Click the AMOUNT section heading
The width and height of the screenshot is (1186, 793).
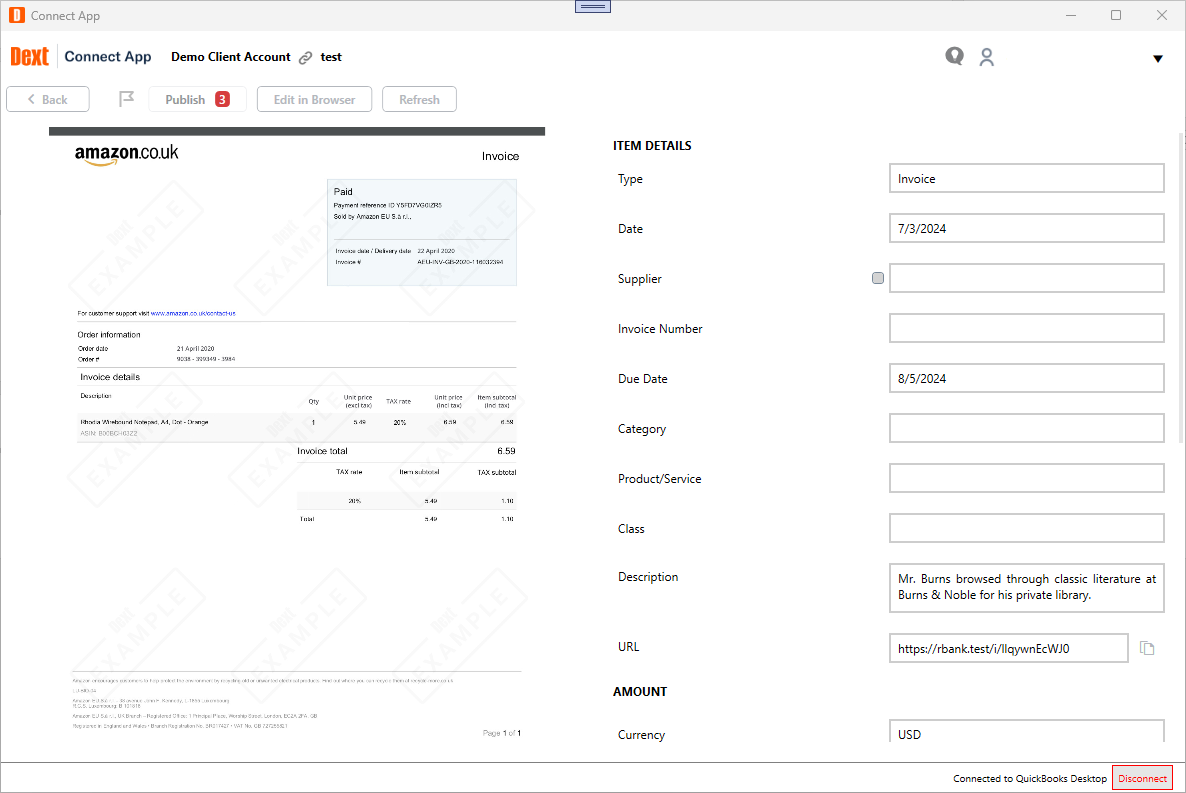[640, 692]
